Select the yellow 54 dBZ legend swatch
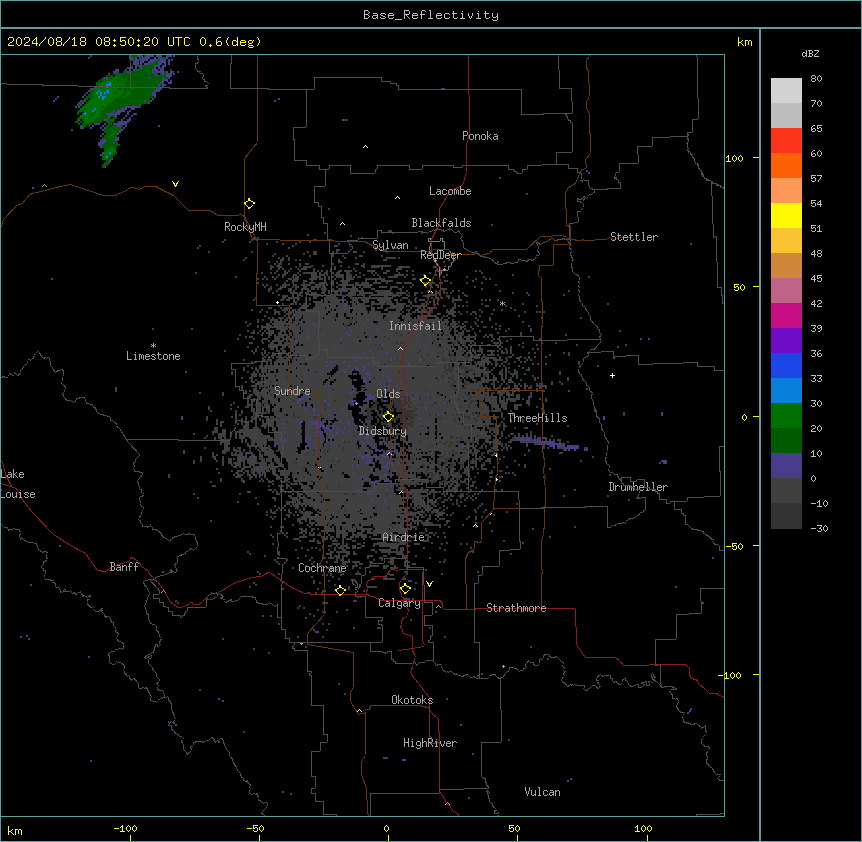The height and width of the screenshot is (842, 862). [x=786, y=215]
